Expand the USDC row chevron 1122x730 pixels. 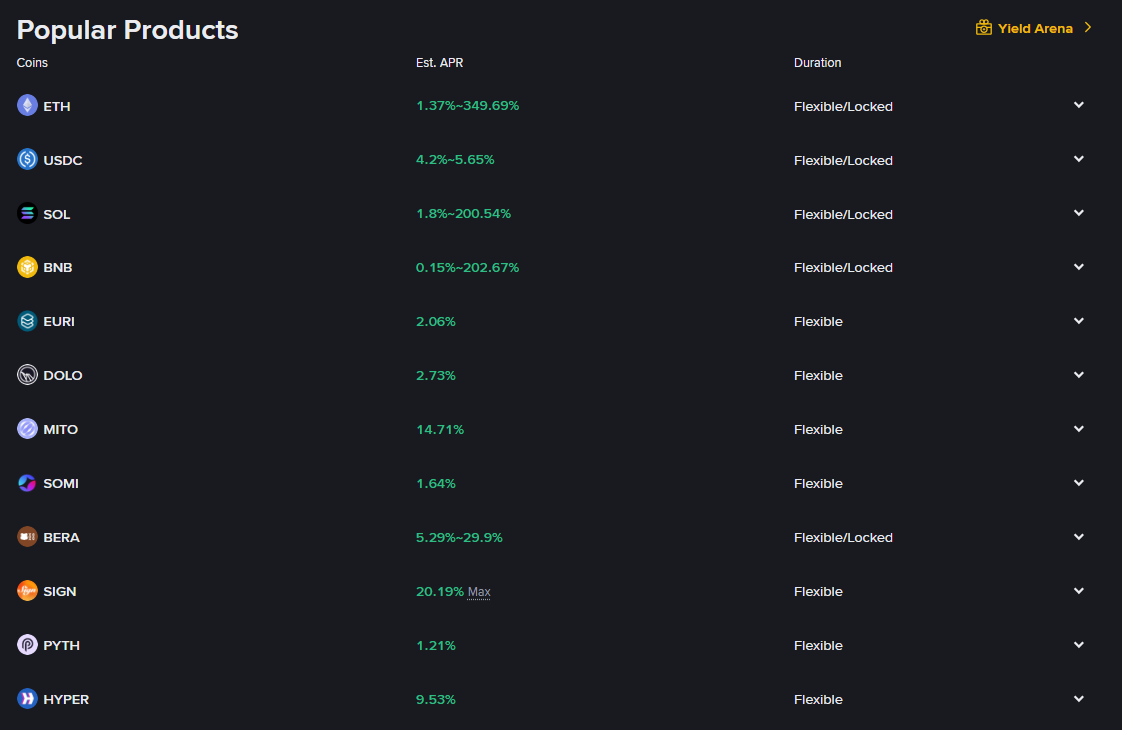(x=1078, y=159)
